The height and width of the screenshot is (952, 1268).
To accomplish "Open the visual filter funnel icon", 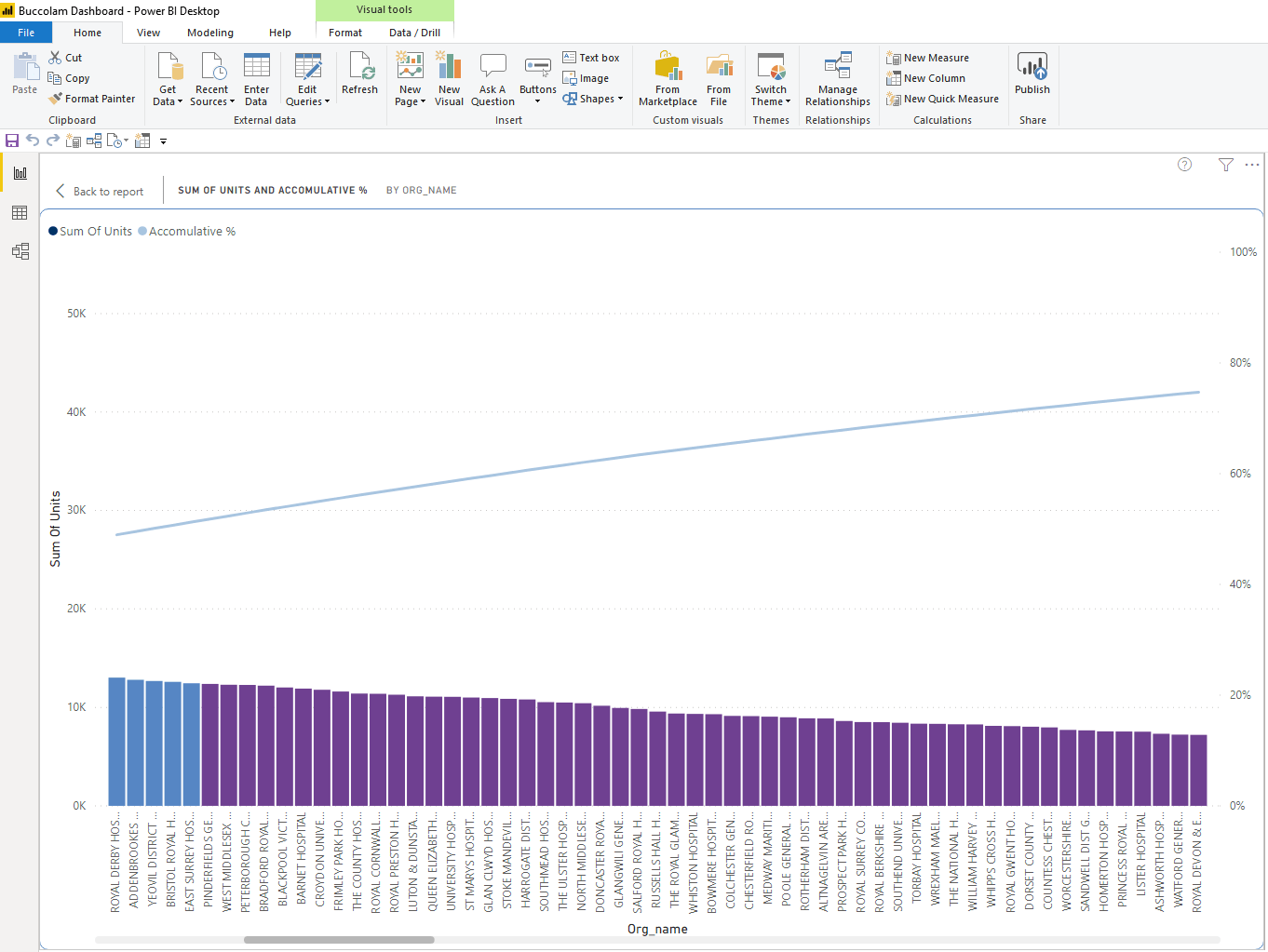I will click(x=1226, y=165).
